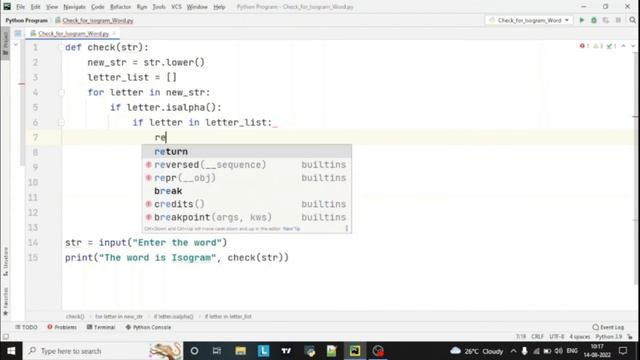Open the View menu
This screenshot has width=640, height=360.
click(x=52, y=7)
